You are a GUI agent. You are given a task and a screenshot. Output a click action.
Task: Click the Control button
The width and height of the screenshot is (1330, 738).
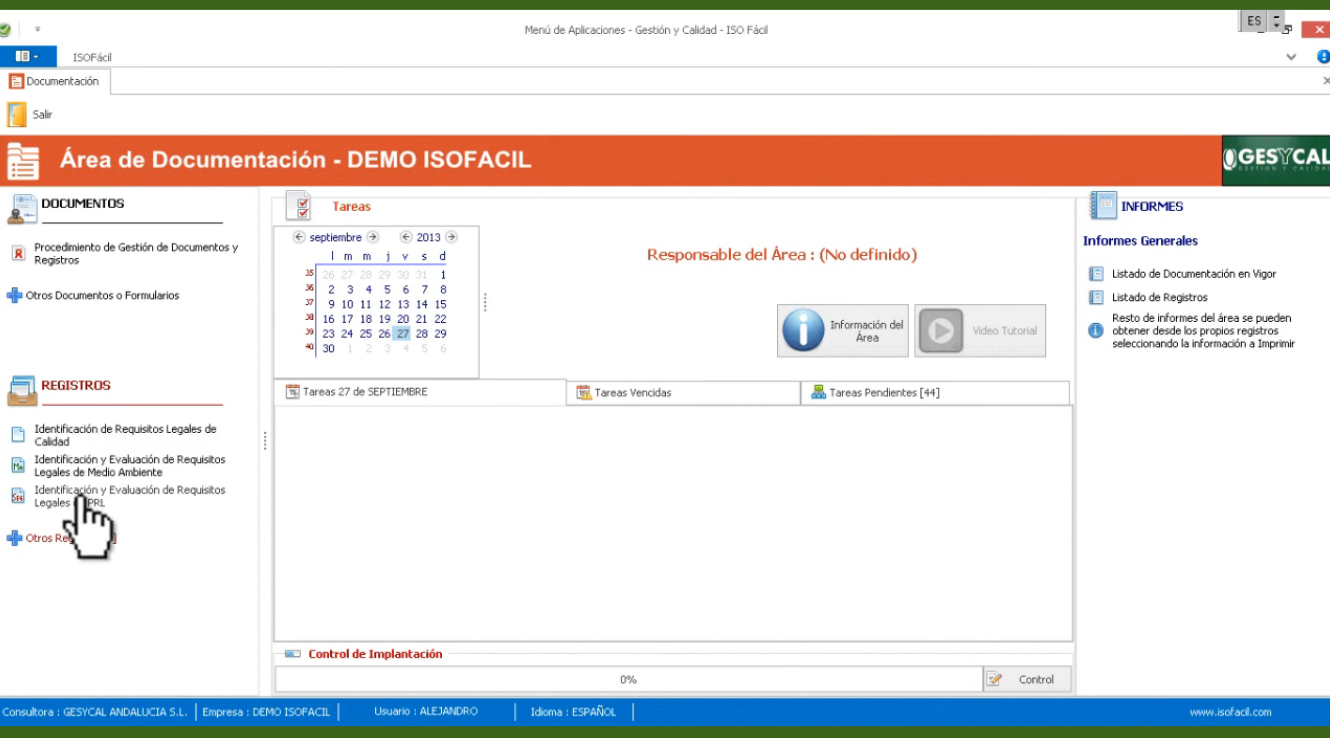coord(1027,680)
